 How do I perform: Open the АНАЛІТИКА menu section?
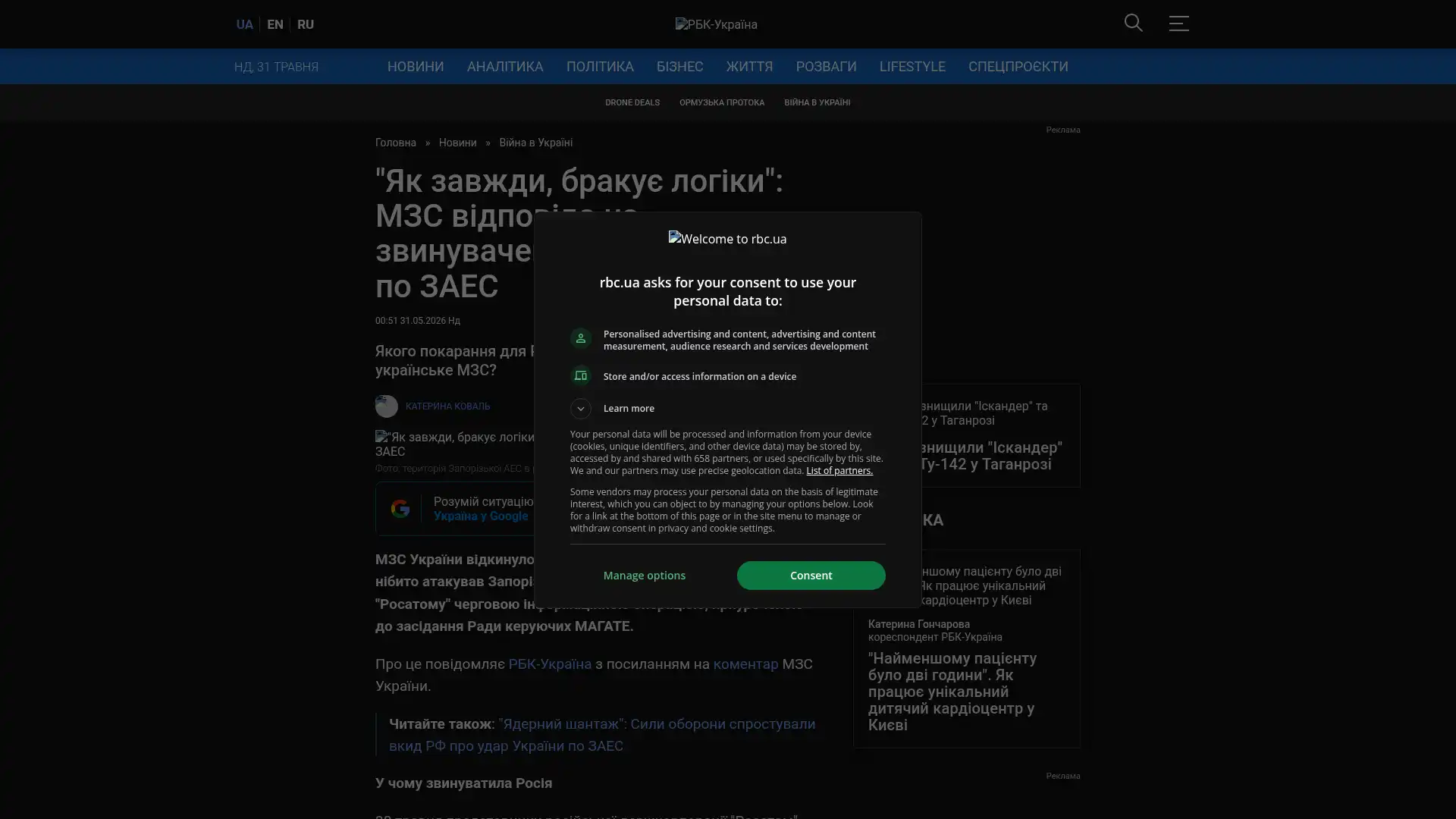pos(505,67)
